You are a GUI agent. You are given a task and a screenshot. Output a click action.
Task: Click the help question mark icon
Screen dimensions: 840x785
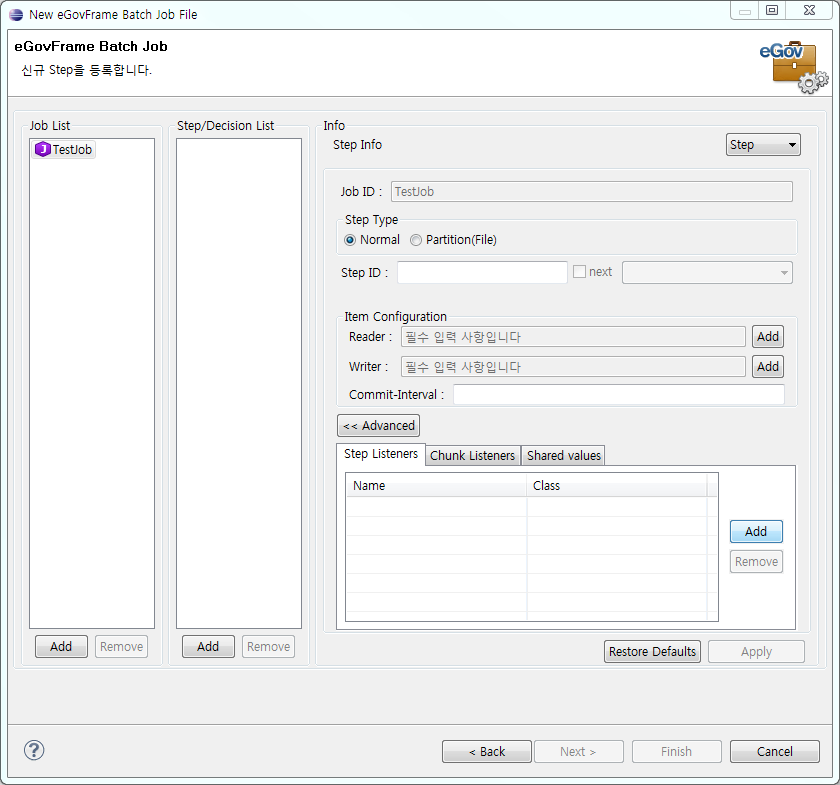click(34, 750)
